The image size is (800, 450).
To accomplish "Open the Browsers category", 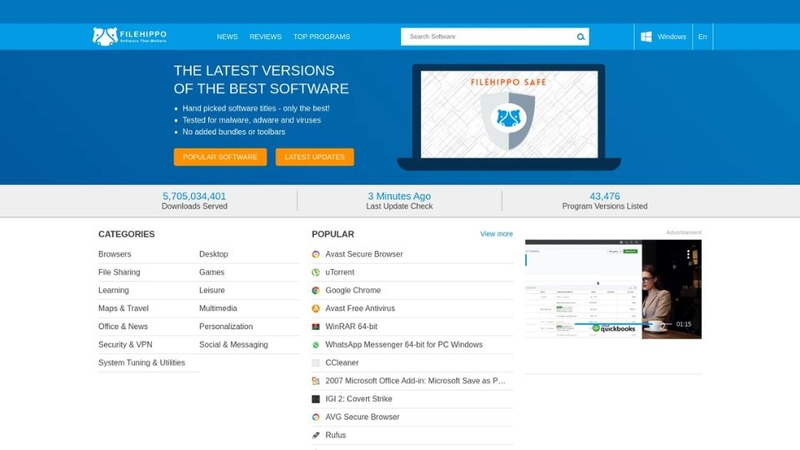I will pos(115,254).
